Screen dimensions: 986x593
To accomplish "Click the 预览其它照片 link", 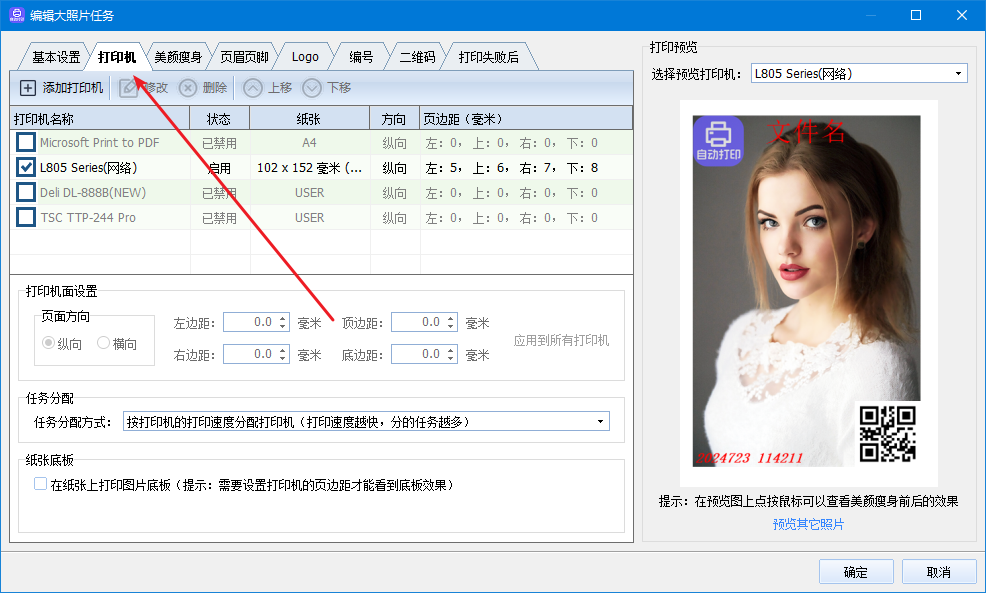I will pos(808,524).
